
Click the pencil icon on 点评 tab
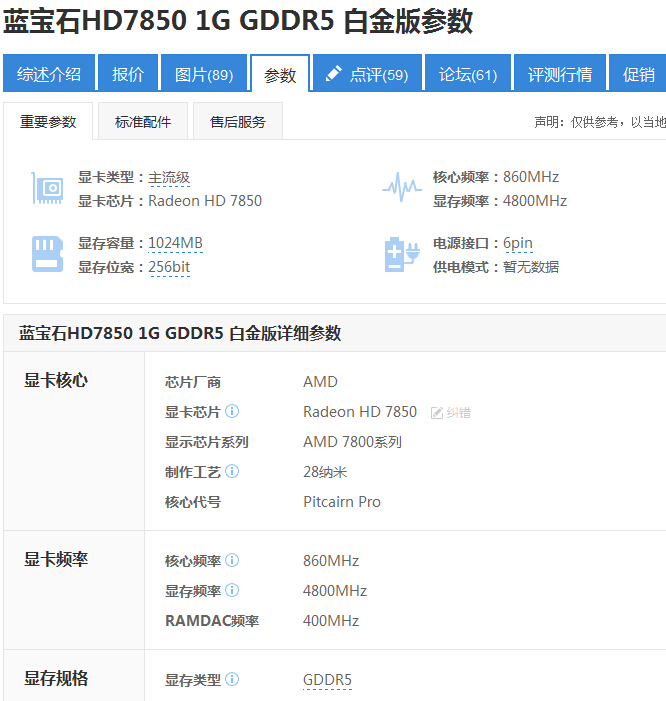(x=333, y=73)
